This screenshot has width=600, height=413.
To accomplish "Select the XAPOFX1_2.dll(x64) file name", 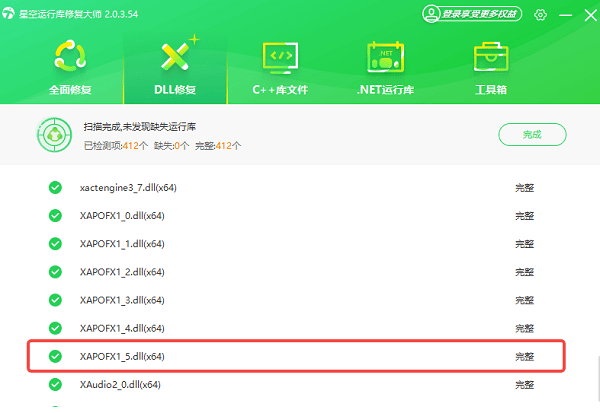I will tap(122, 272).
